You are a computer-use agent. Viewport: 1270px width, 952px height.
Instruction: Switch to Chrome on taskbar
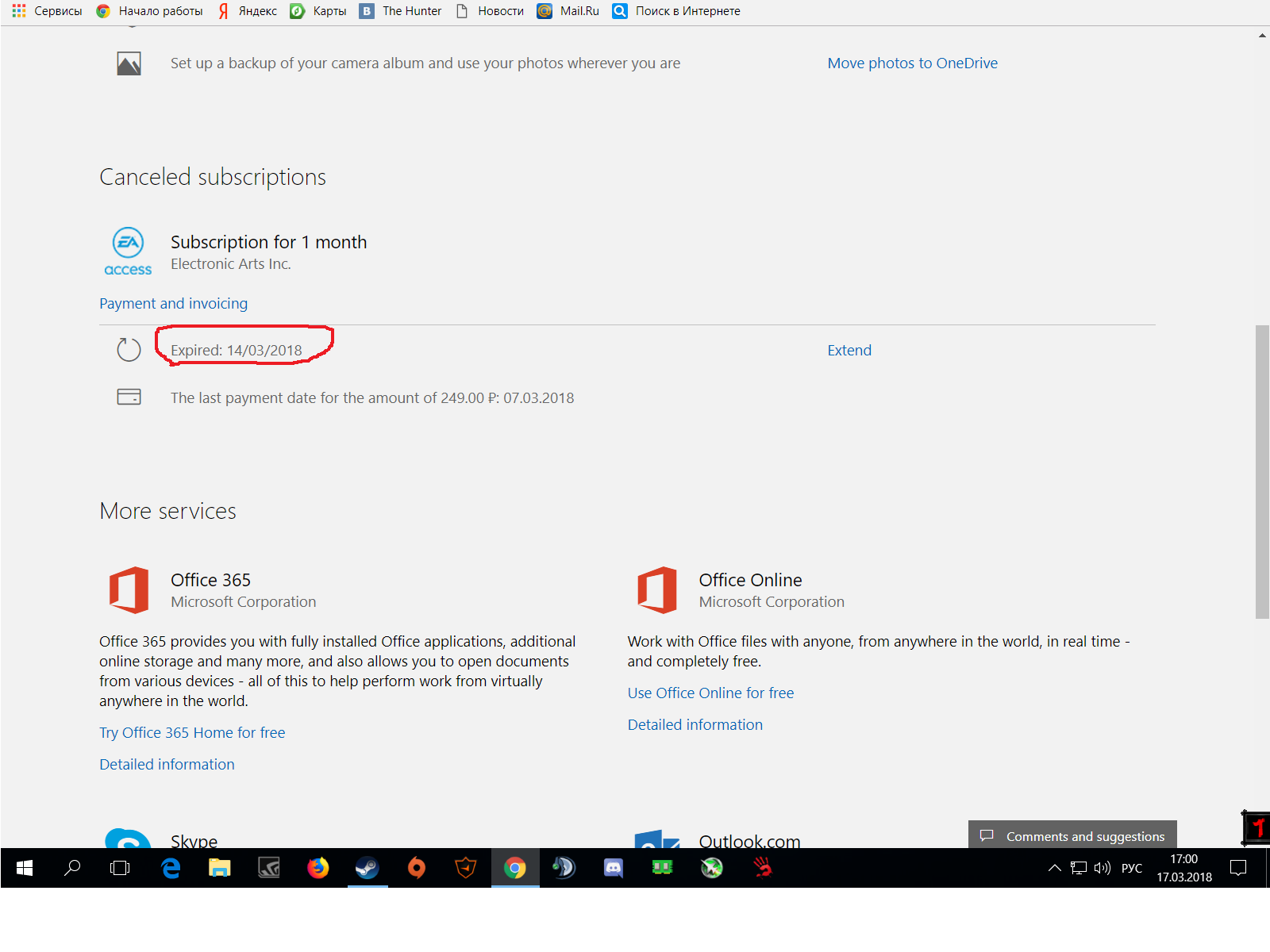[x=515, y=869]
